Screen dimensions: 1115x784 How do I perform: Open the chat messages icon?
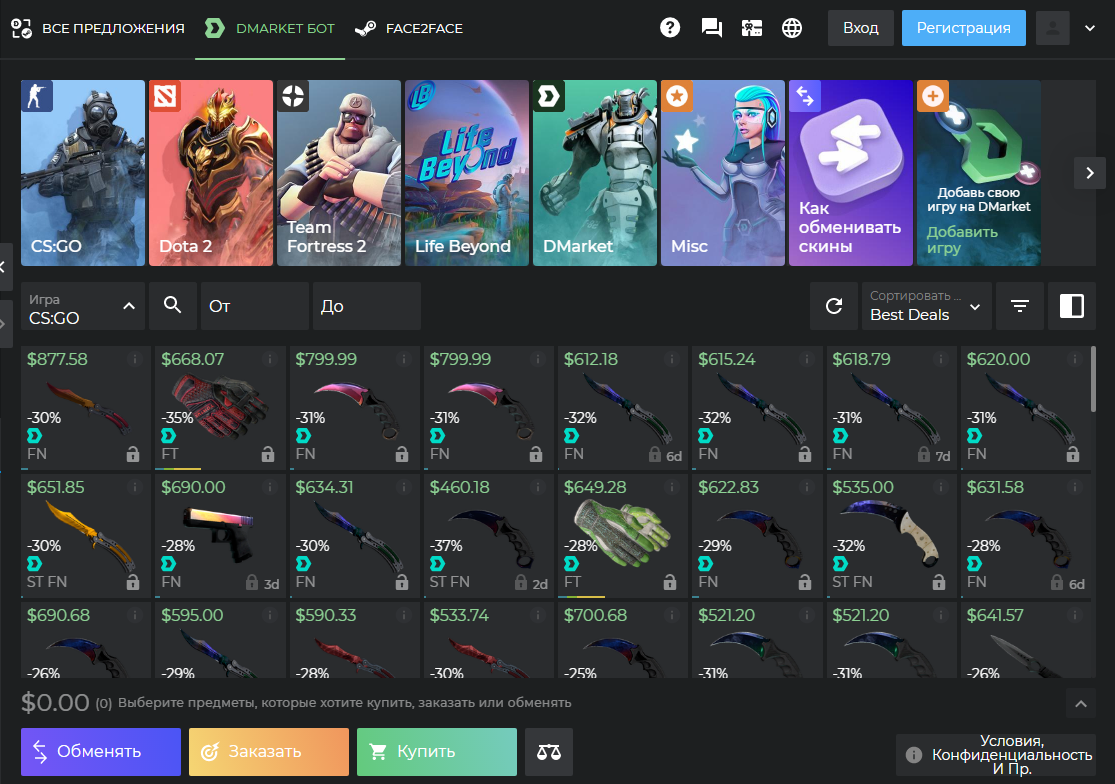(x=711, y=28)
